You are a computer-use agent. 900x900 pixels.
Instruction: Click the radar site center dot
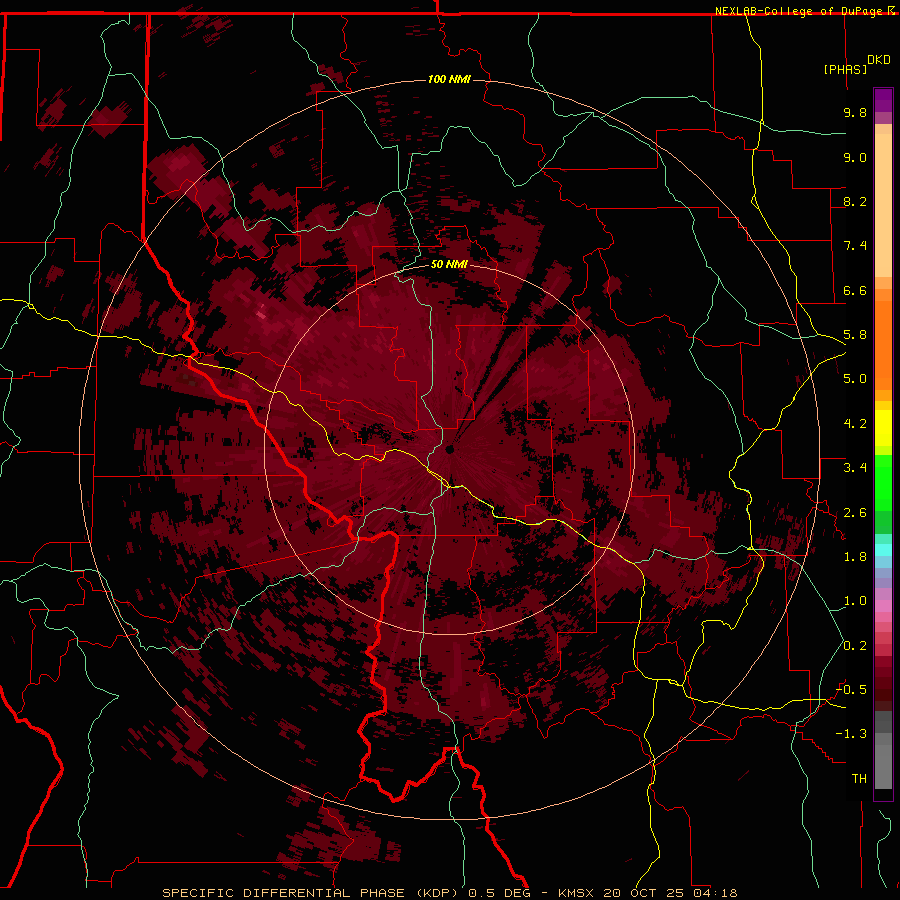point(450,449)
